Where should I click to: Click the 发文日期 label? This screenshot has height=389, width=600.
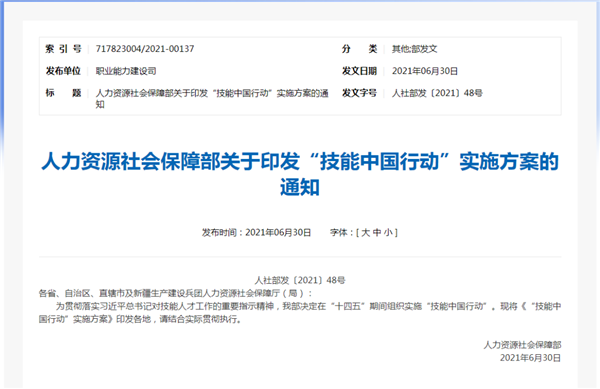[x=359, y=71]
